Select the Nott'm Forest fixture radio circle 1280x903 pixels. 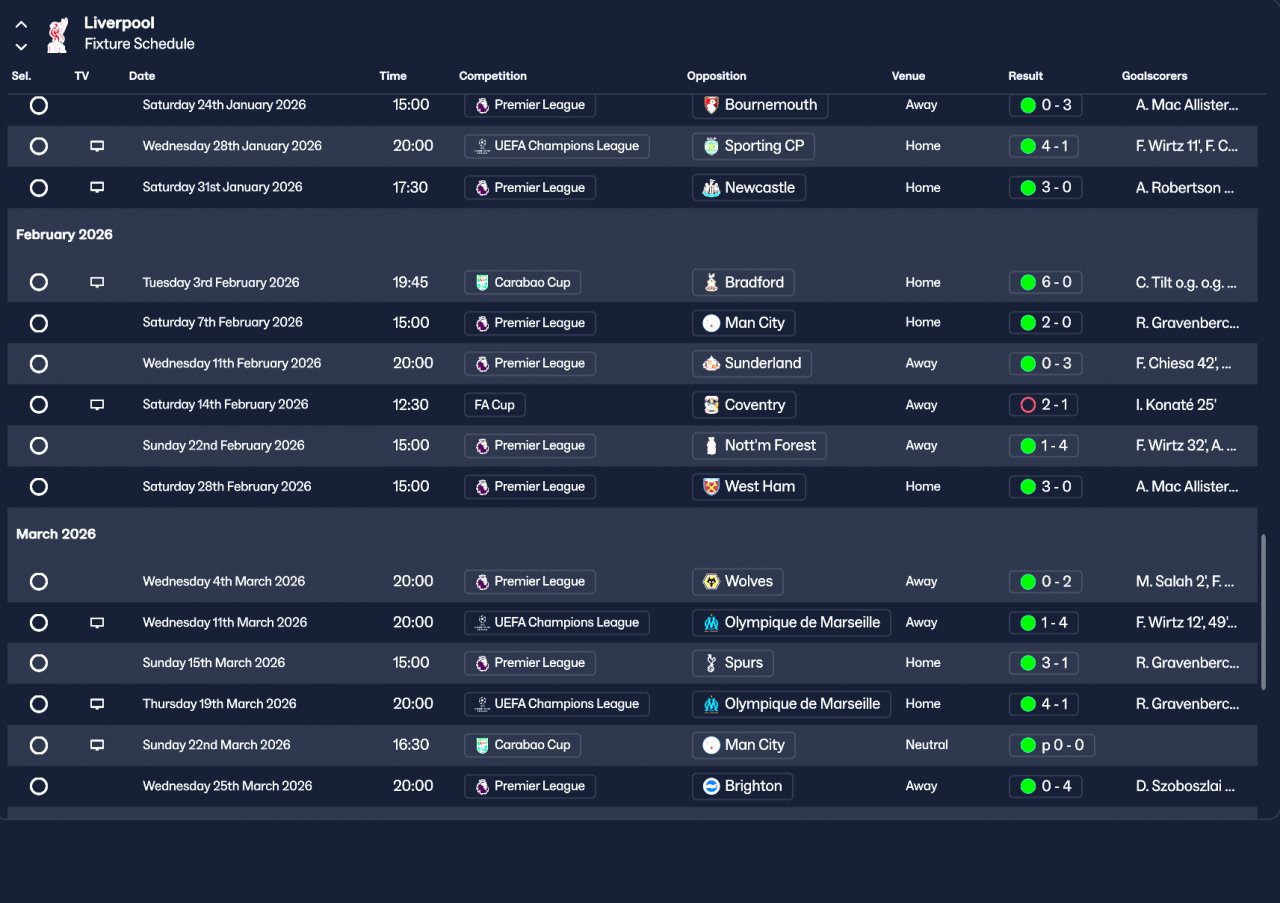coord(39,446)
